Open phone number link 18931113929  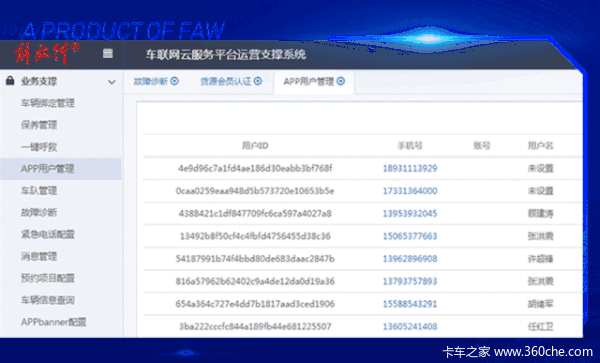click(x=410, y=168)
